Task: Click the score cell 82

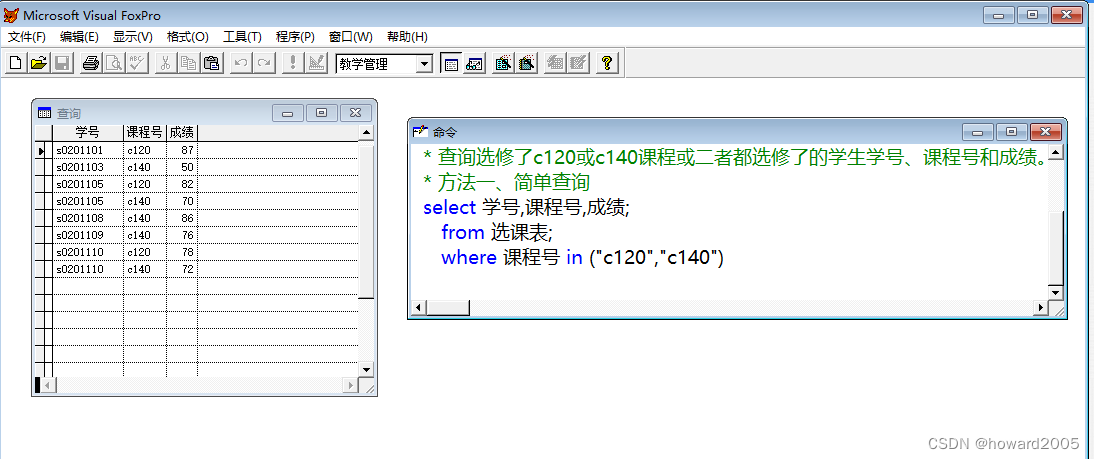Action: [x=182, y=184]
